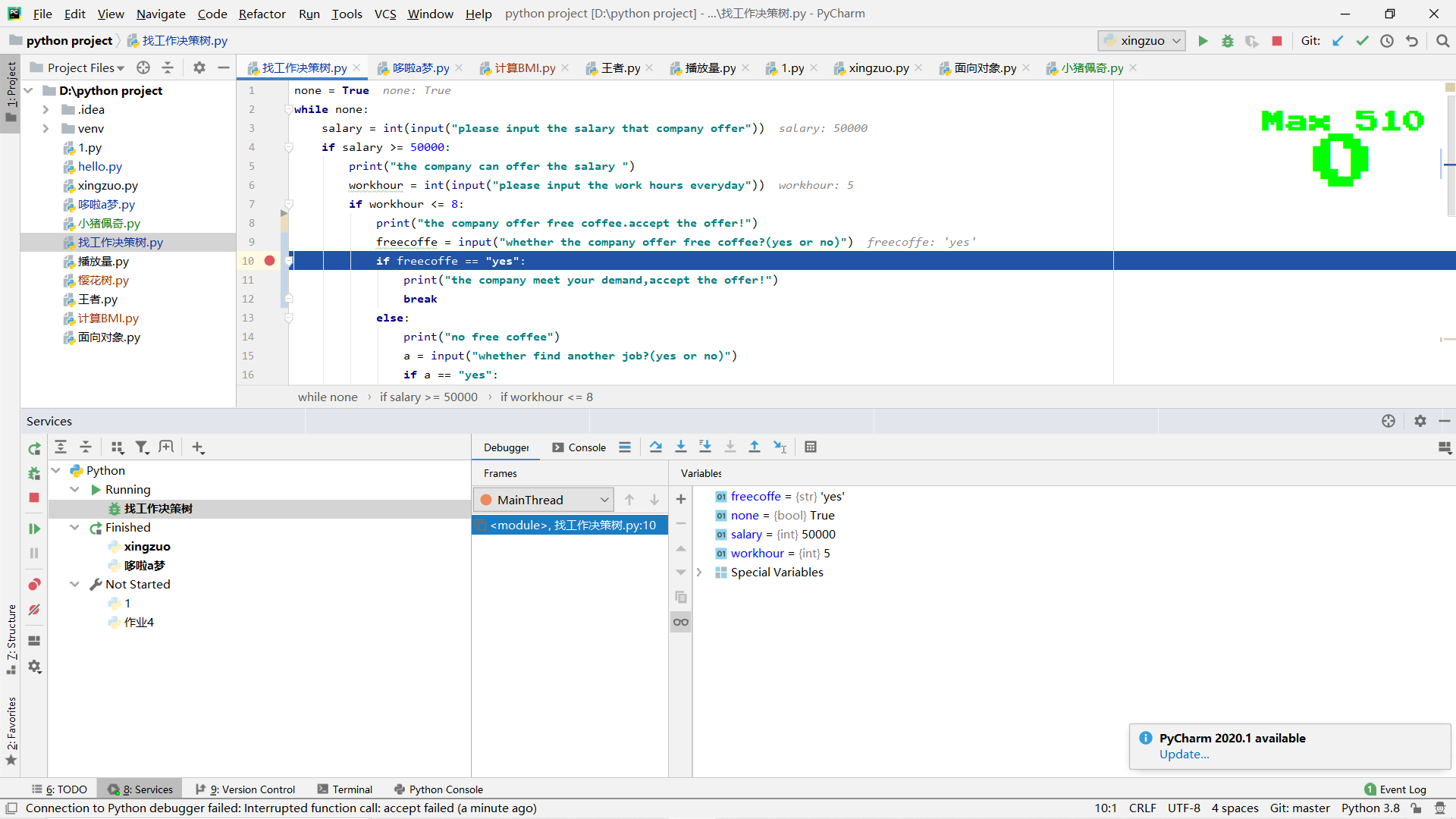Click the Debug bug icon in toolbar
The width and height of the screenshot is (1456, 819).
(x=1228, y=41)
